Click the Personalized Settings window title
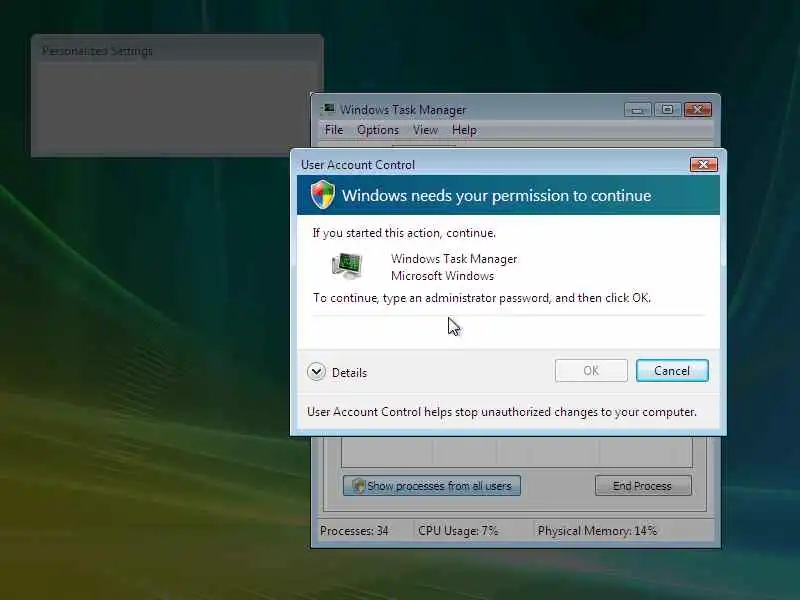The height and width of the screenshot is (600, 800). [x=97, y=51]
